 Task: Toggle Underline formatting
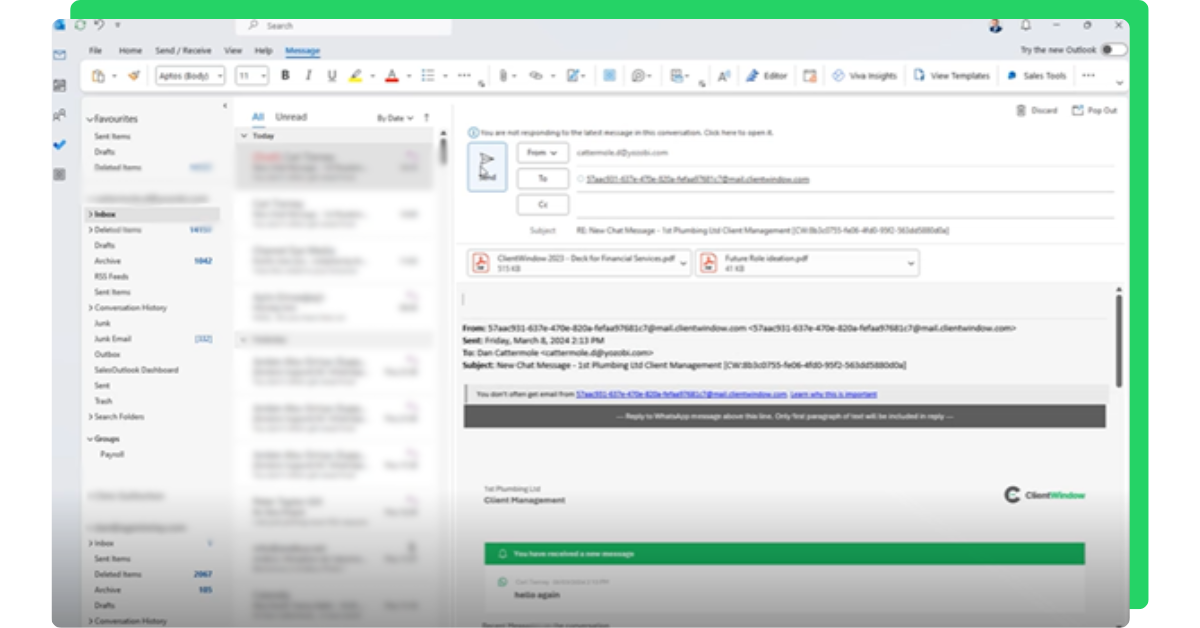(x=332, y=76)
